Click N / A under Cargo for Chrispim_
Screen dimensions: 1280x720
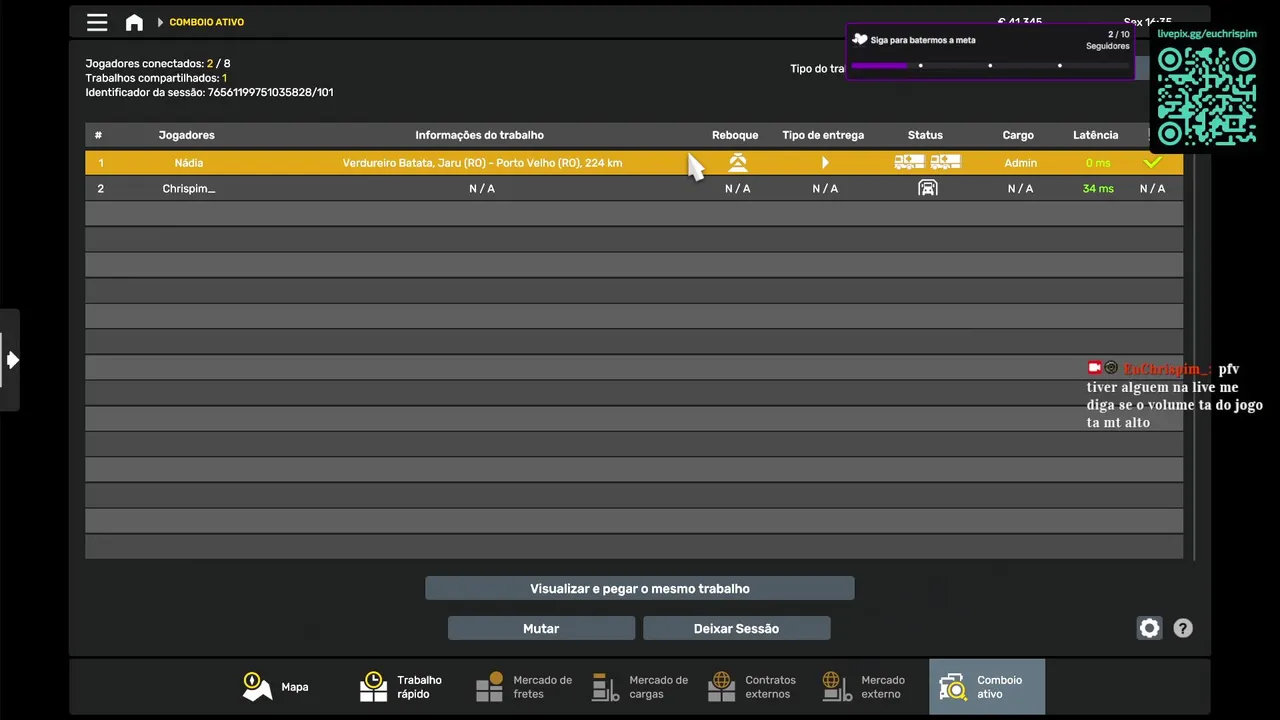(x=1020, y=188)
